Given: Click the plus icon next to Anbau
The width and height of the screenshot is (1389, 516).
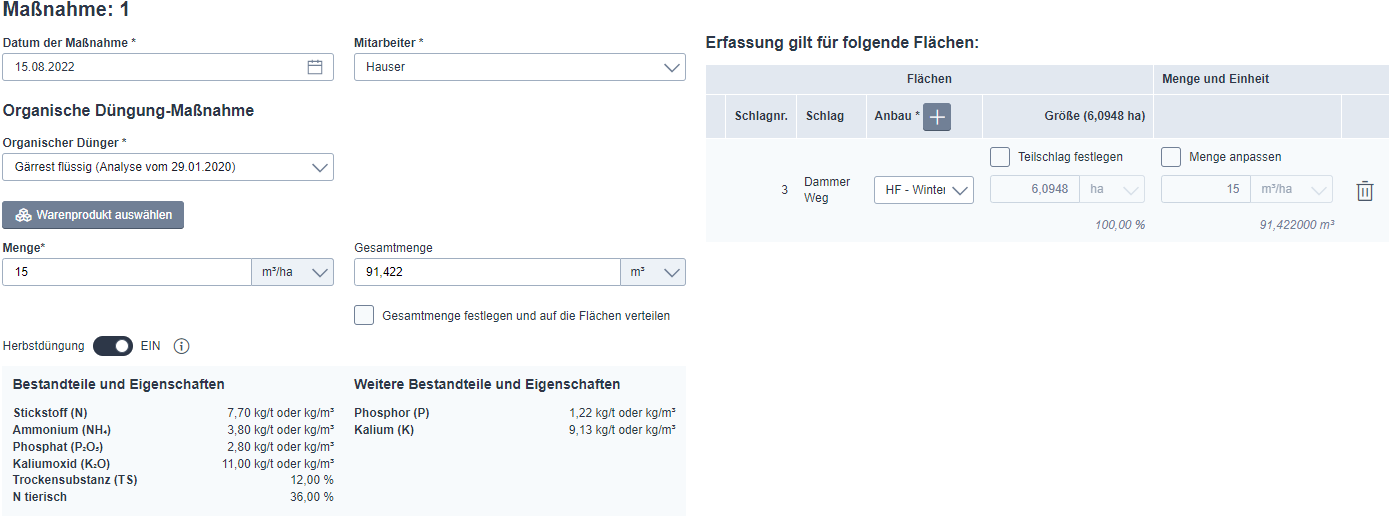Looking at the screenshot, I should coord(937,117).
